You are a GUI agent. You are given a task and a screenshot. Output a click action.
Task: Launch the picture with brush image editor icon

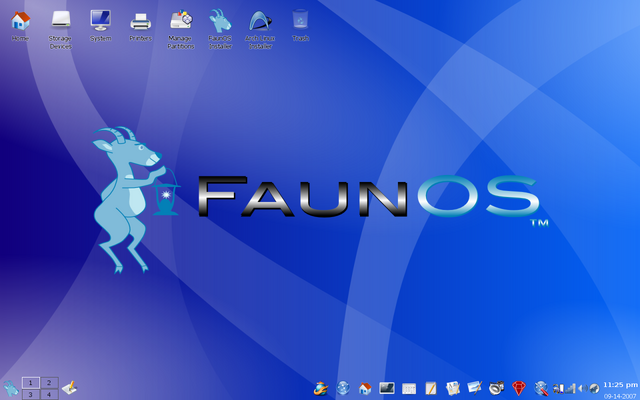475,388
